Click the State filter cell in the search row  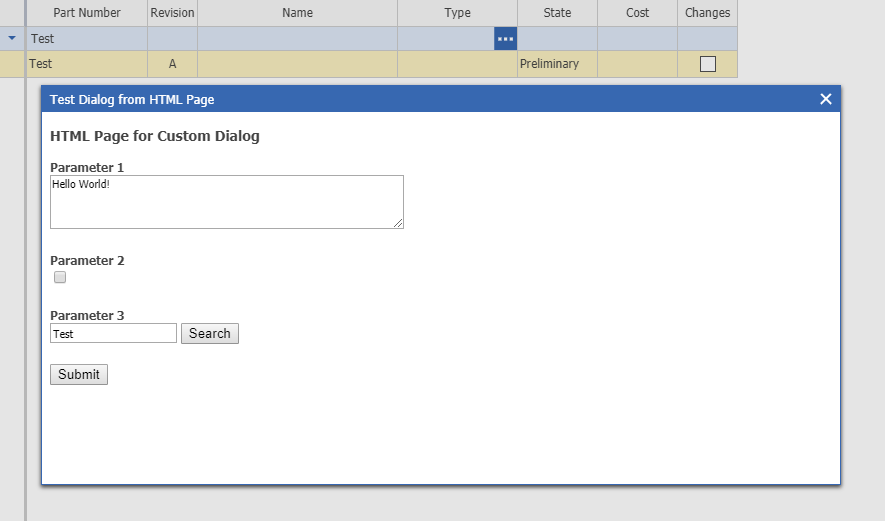[557, 39]
